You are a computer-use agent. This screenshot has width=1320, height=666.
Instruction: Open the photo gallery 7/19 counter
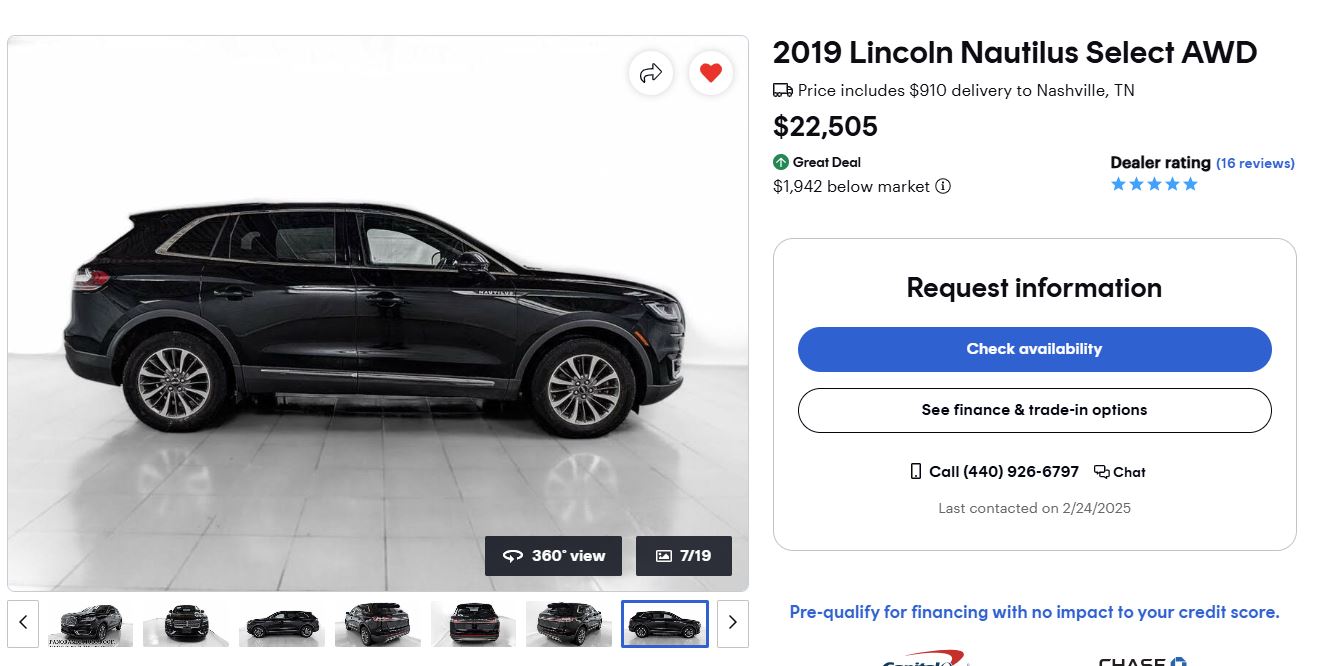point(683,556)
